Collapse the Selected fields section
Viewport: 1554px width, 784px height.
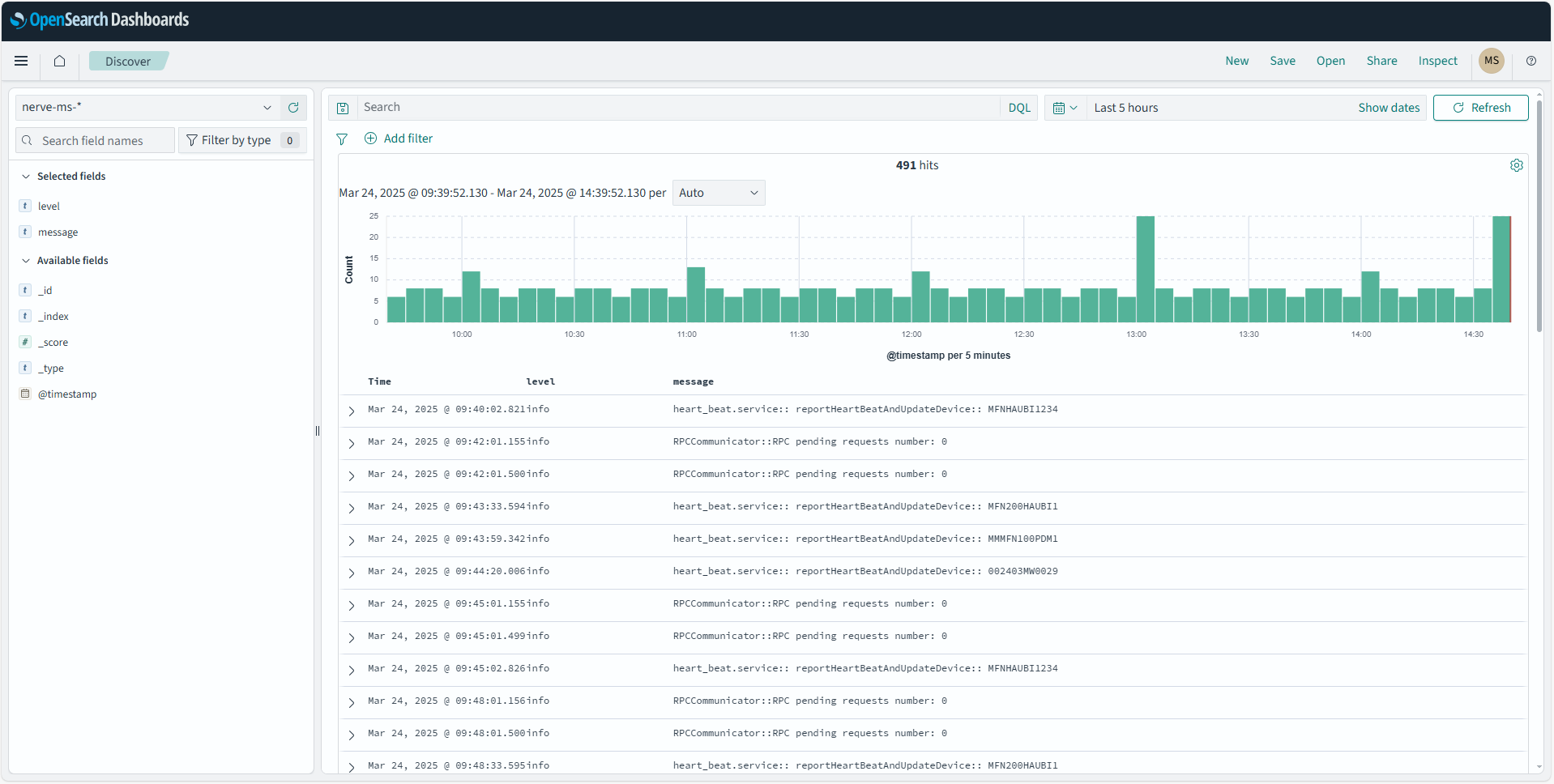[25, 176]
